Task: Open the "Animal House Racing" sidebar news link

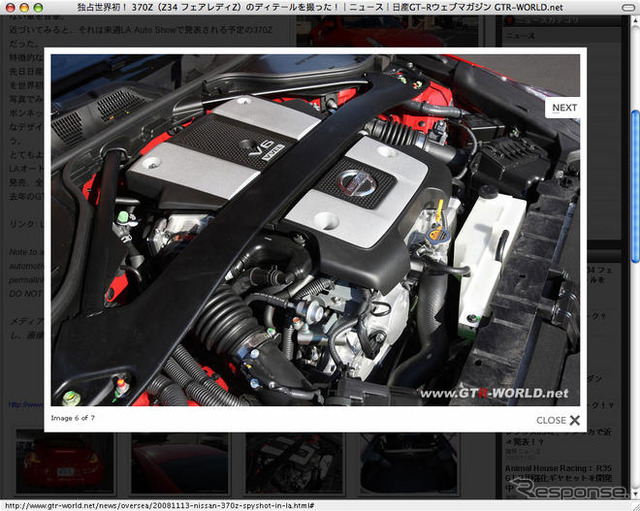Action: [x=558, y=478]
